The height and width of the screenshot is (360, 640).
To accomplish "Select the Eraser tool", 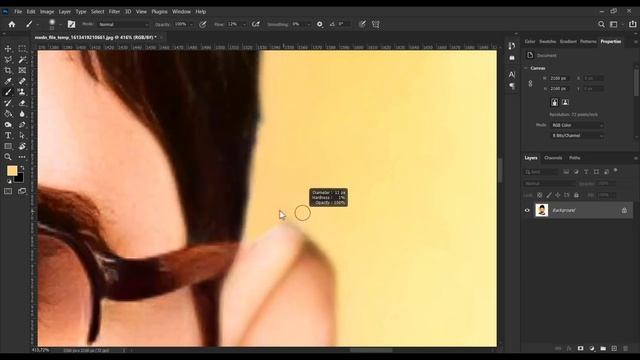I will (22, 103).
